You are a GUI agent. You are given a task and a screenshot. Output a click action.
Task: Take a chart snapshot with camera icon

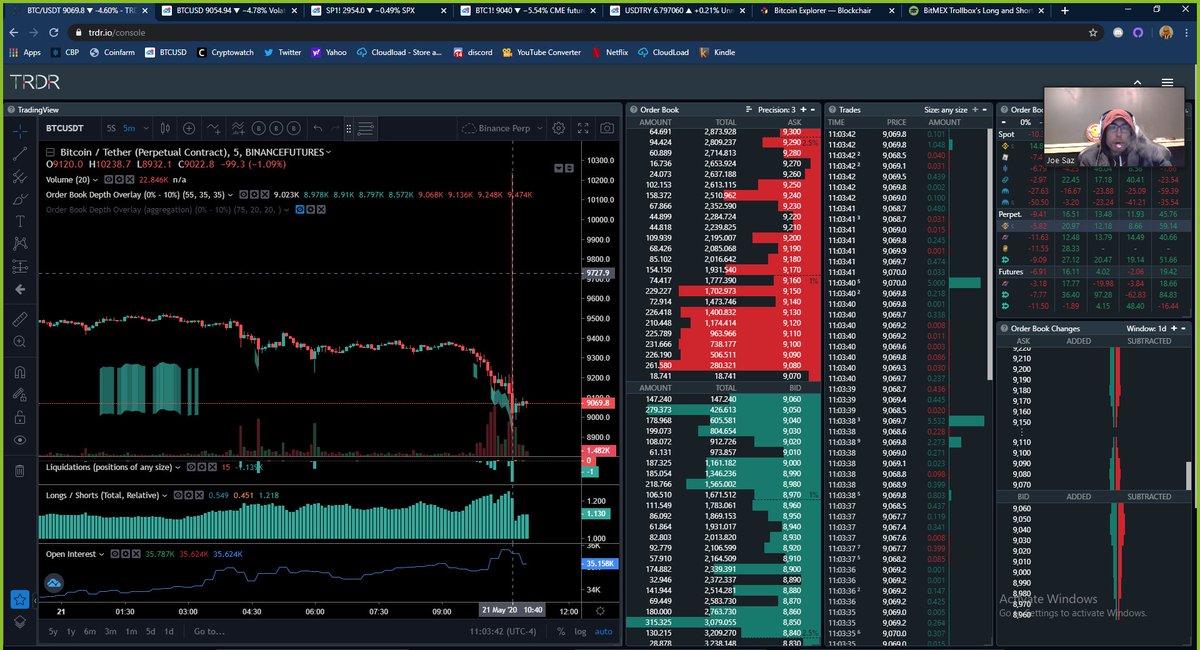607,128
